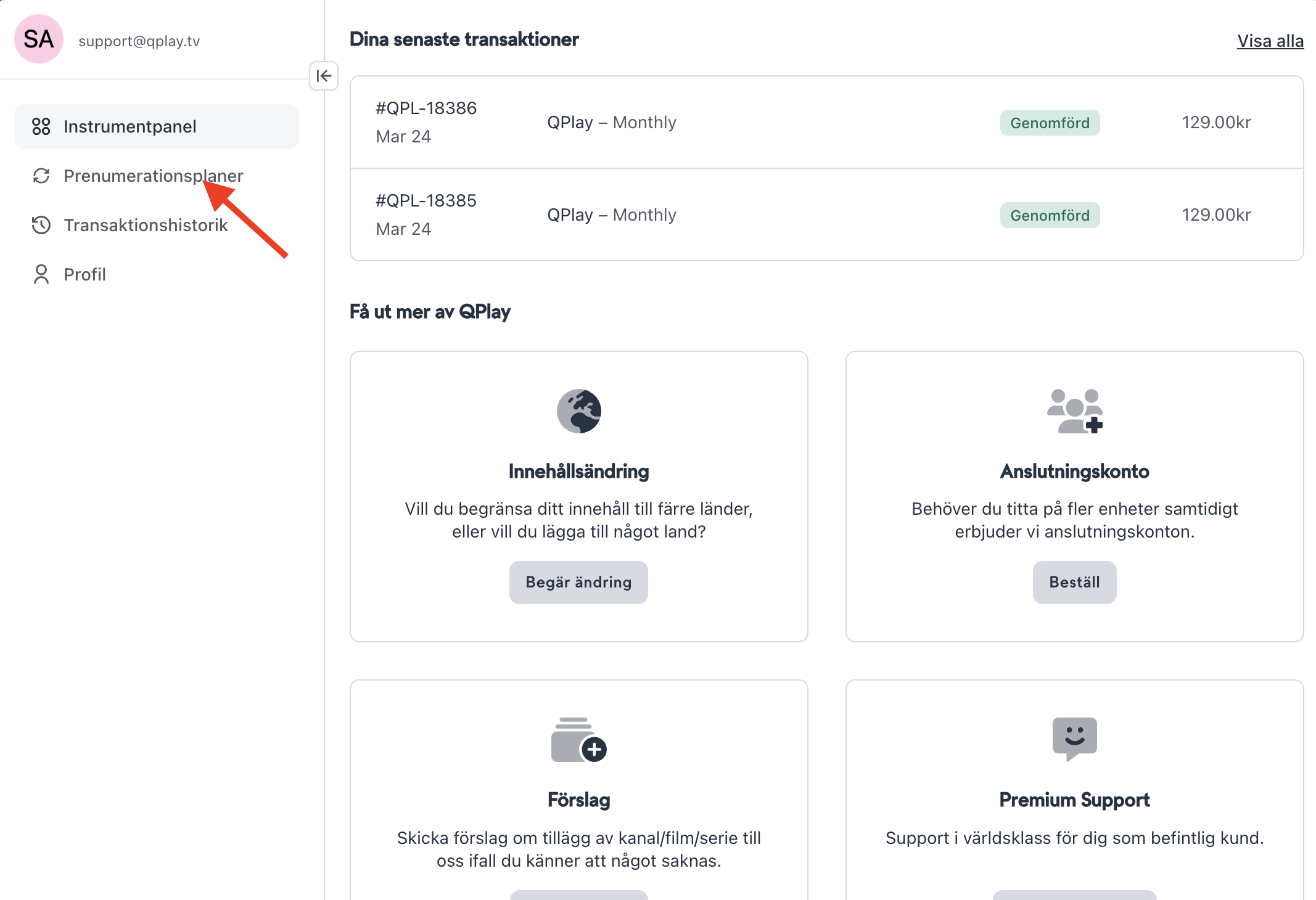
Task: Click the Profil person icon
Action: [41, 274]
